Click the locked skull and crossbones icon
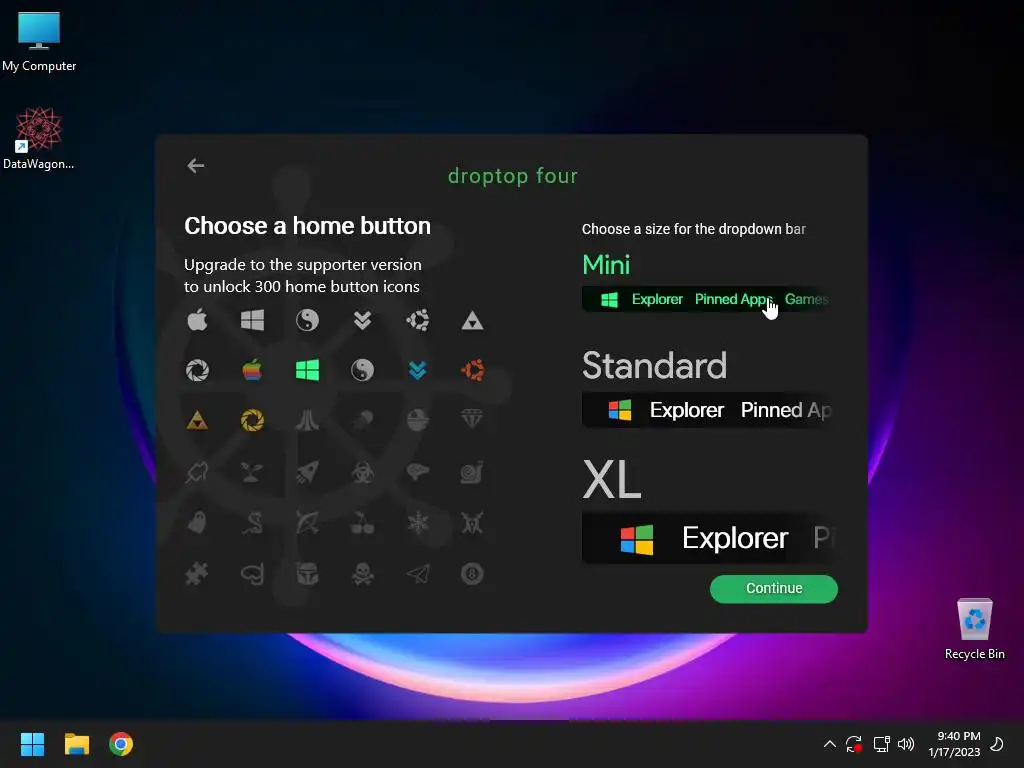This screenshot has width=1024, height=768. pos(362,574)
